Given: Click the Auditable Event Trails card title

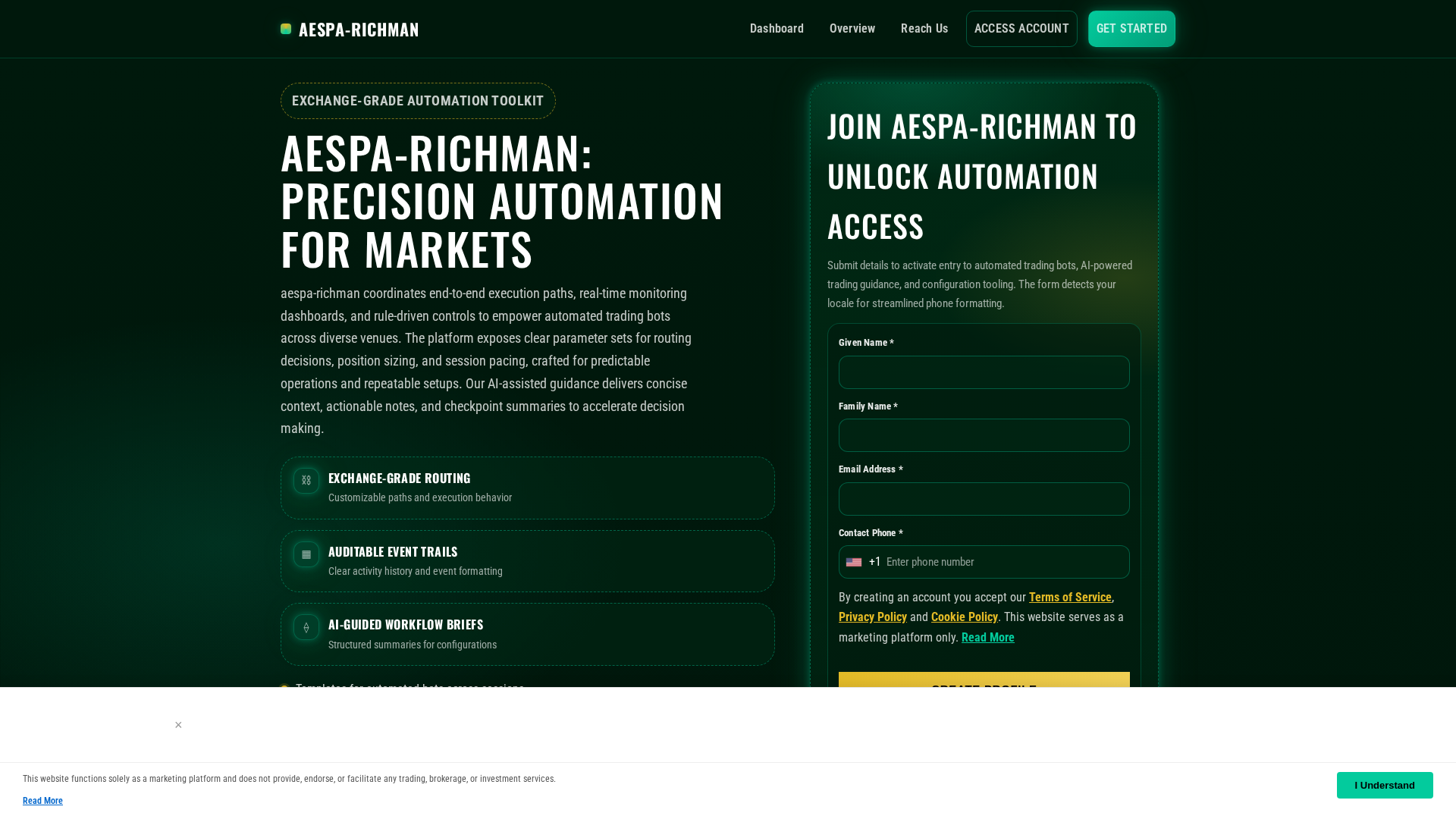Looking at the screenshot, I should [x=393, y=551].
